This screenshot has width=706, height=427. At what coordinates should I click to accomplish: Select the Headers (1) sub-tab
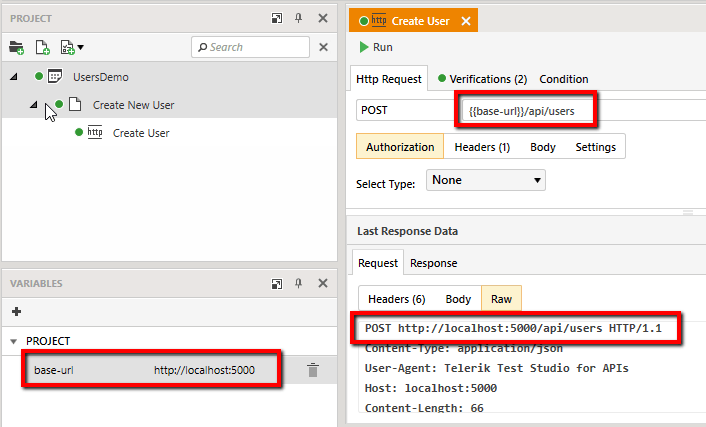coord(482,147)
